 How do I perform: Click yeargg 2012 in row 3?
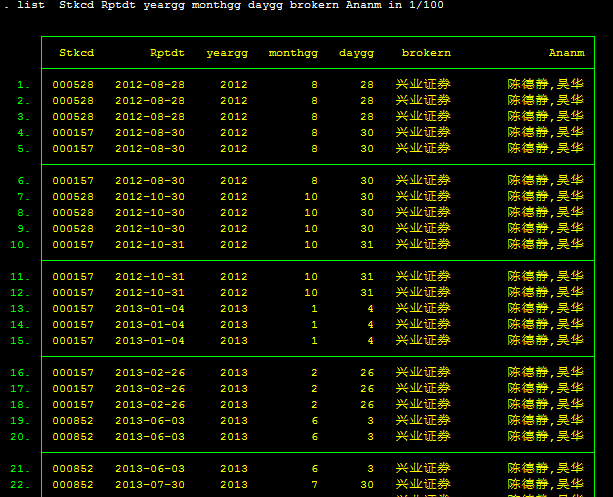coord(234,117)
